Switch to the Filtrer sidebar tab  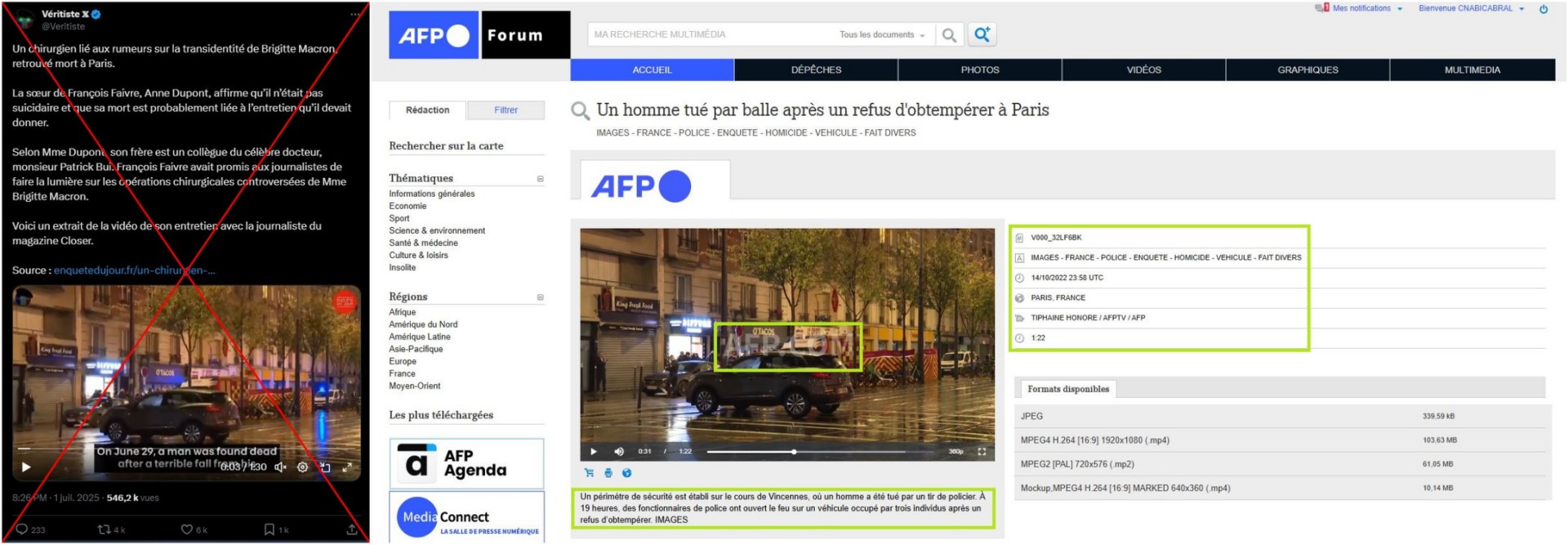click(x=506, y=110)
